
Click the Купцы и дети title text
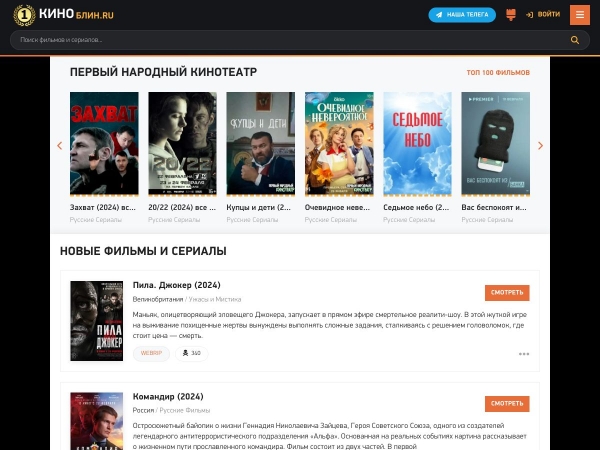pyautogui.click(x=259, y=207)
